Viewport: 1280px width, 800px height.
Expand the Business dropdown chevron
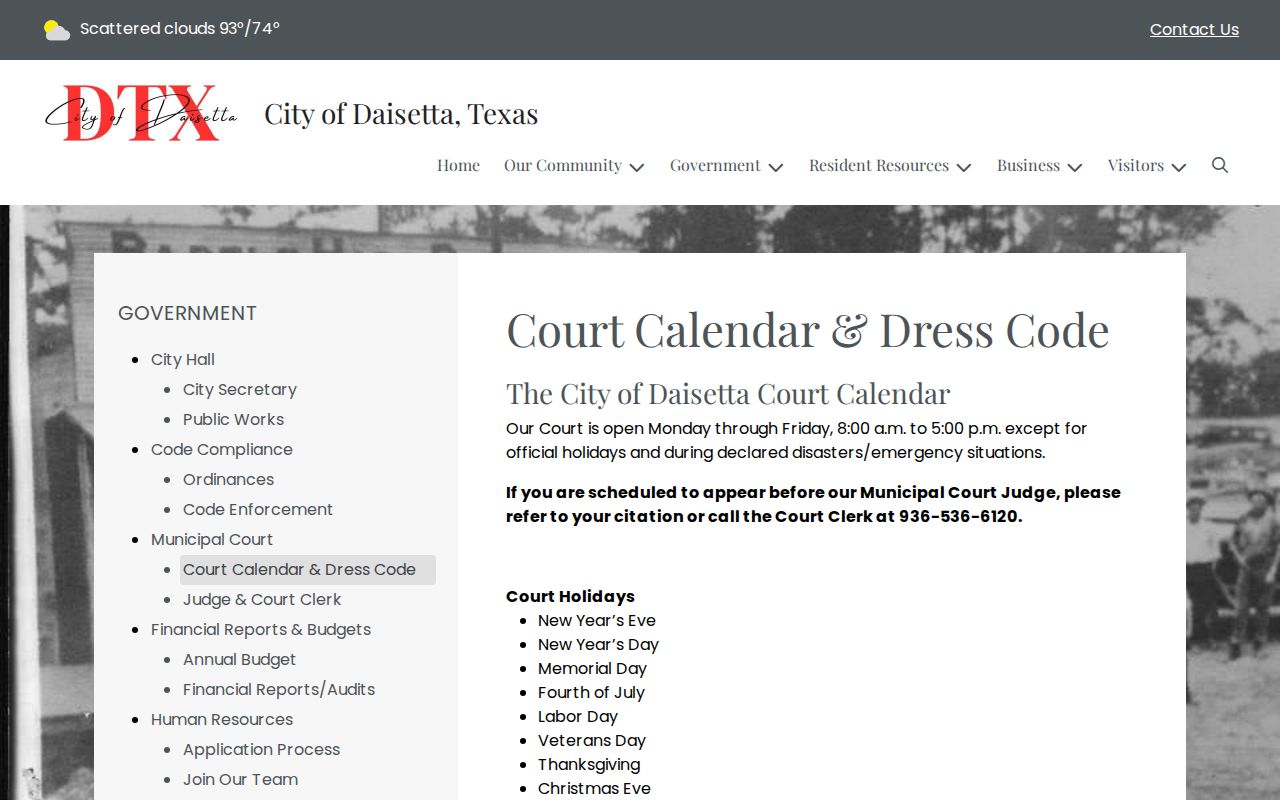pos(1075,167)
